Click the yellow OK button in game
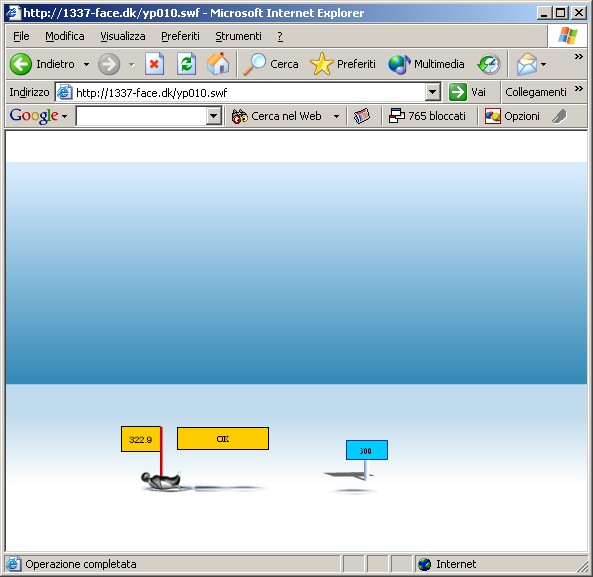593x577 pixels. (223, 439)
